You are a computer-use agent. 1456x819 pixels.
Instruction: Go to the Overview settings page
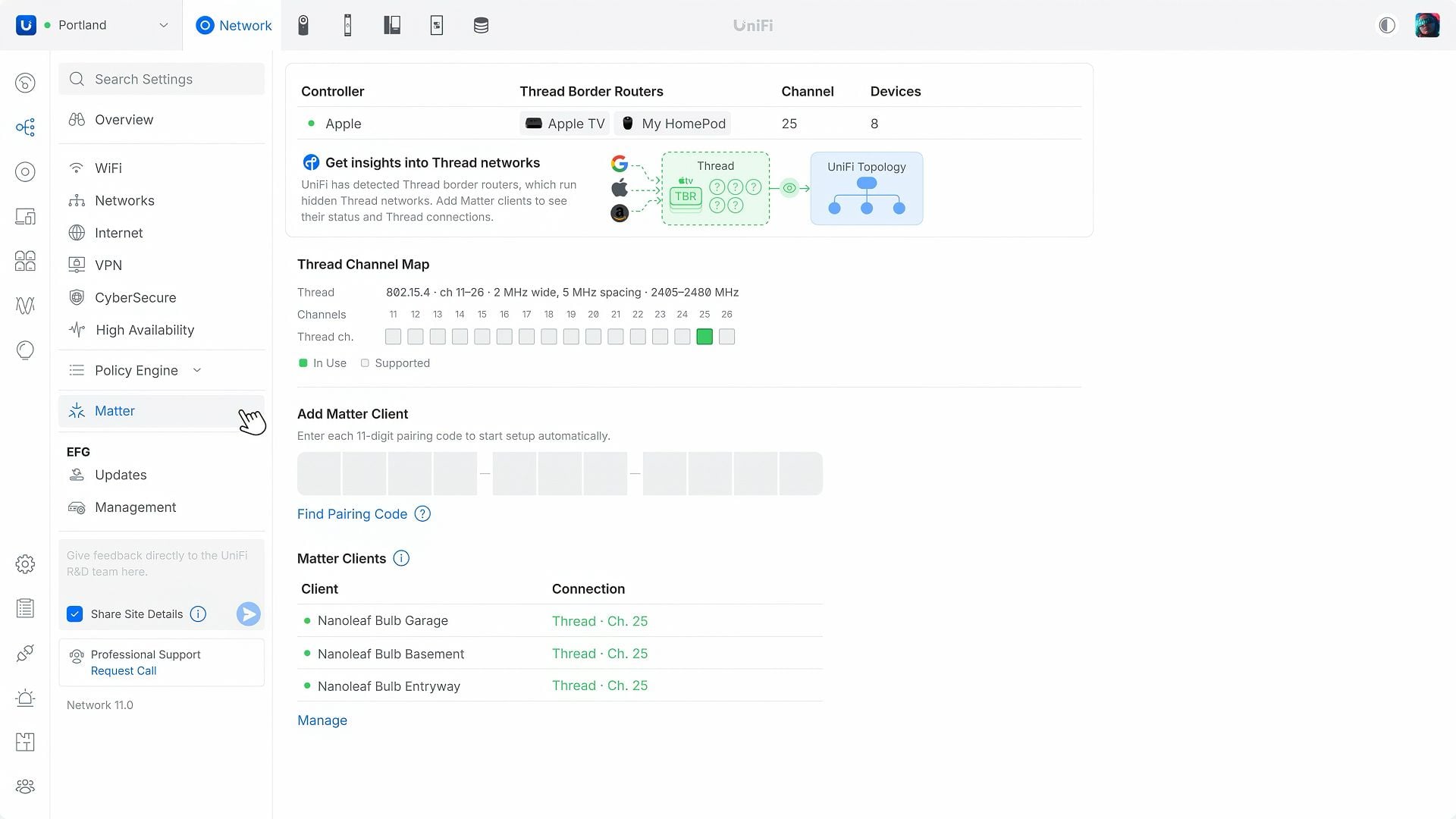162,119
